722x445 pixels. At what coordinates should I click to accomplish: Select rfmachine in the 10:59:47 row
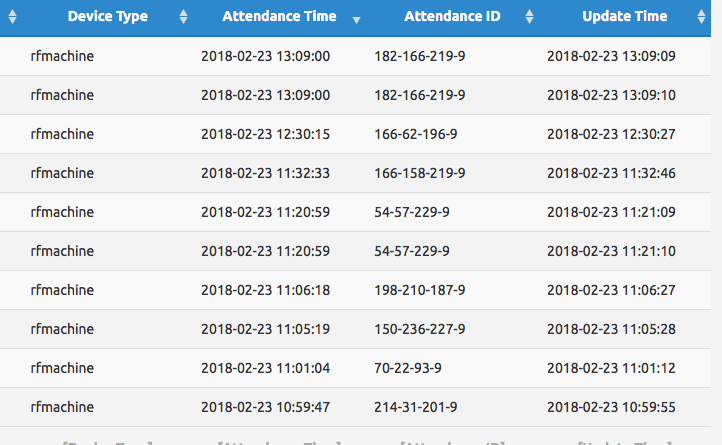[x=62, y=407]
